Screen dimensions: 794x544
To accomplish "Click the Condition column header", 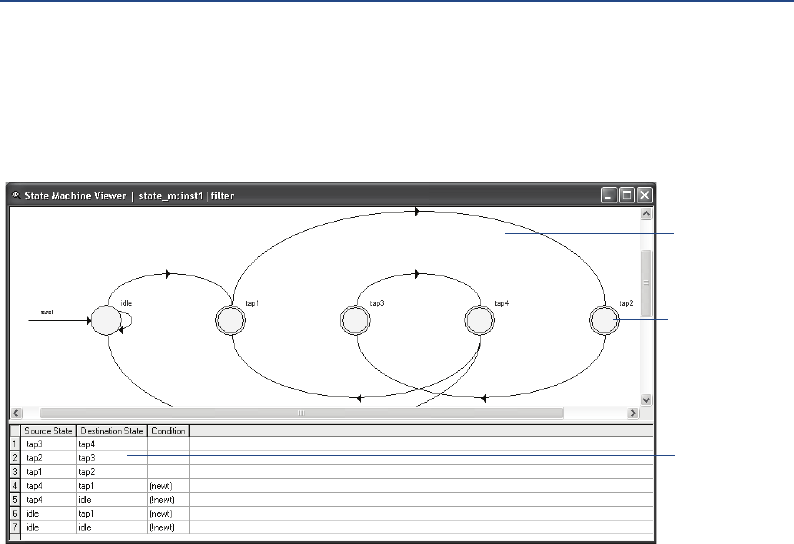I will pyautogui.click(x=167, y=431).
